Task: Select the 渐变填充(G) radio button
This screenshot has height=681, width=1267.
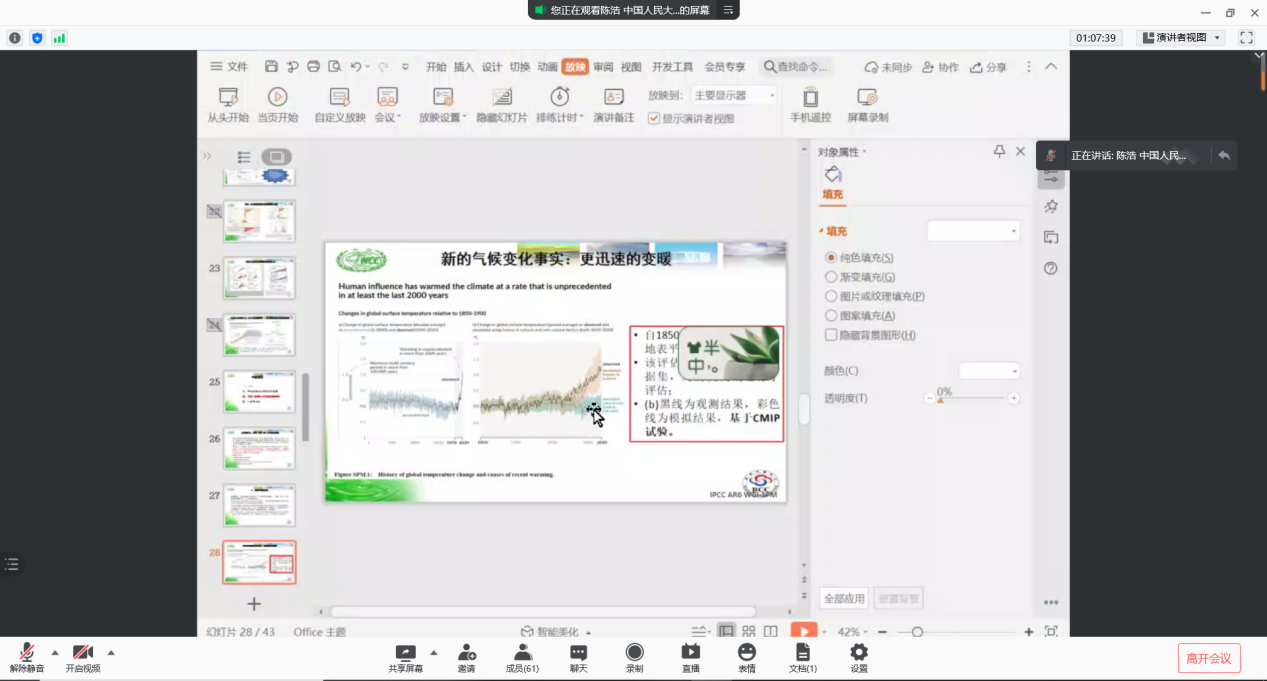Action: 831,277
